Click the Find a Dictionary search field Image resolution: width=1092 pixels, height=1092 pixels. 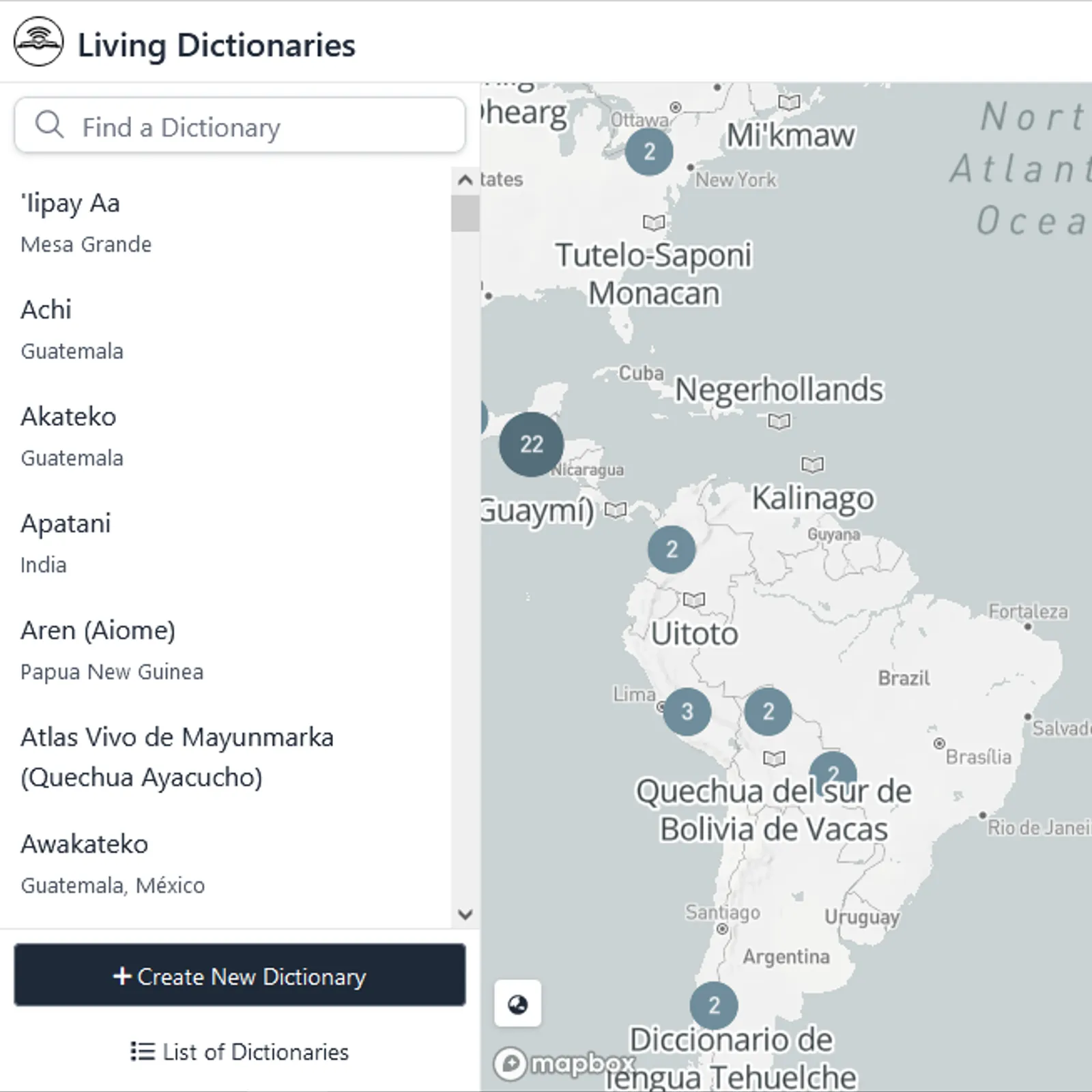[240, 126]
